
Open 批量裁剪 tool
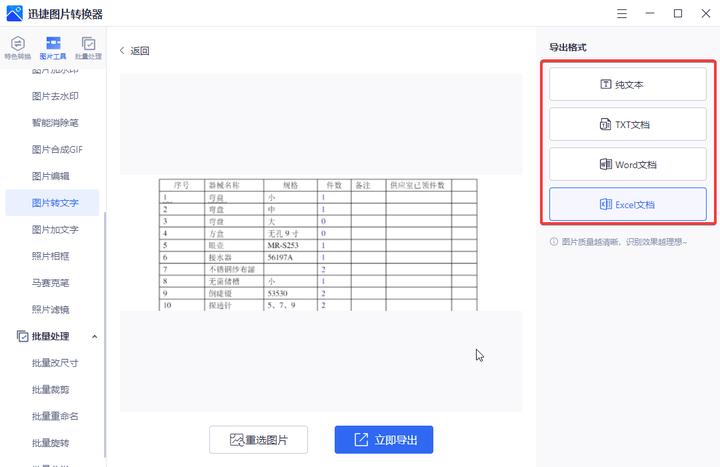tap(51, 389)
